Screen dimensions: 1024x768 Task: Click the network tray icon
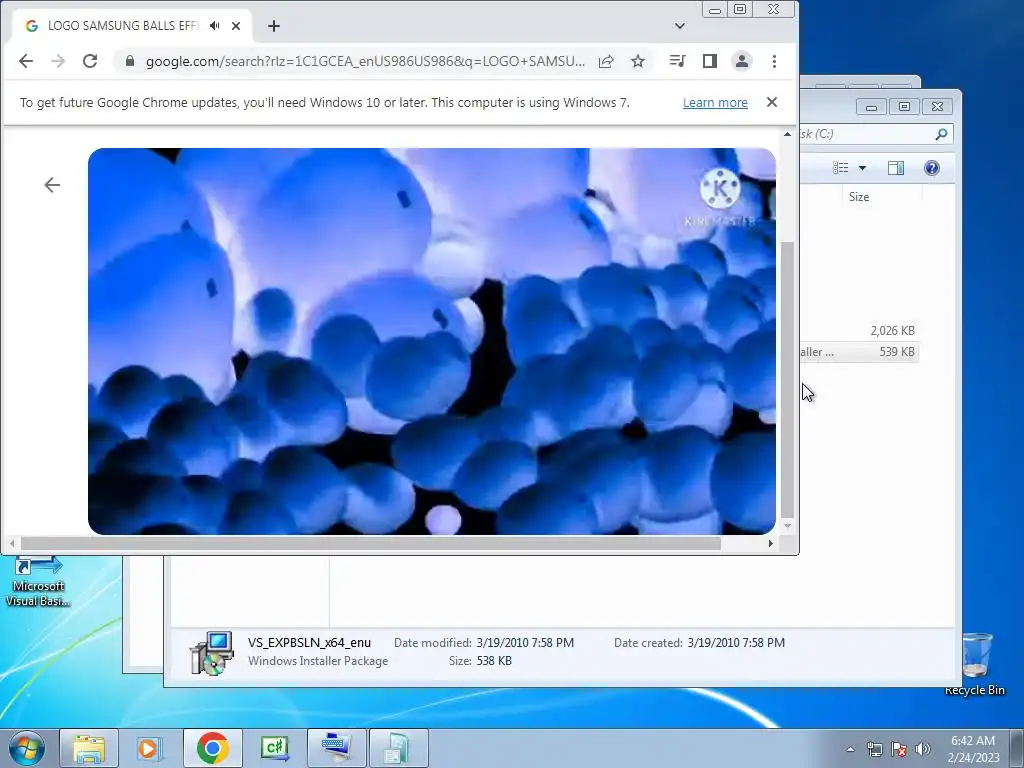874,749
